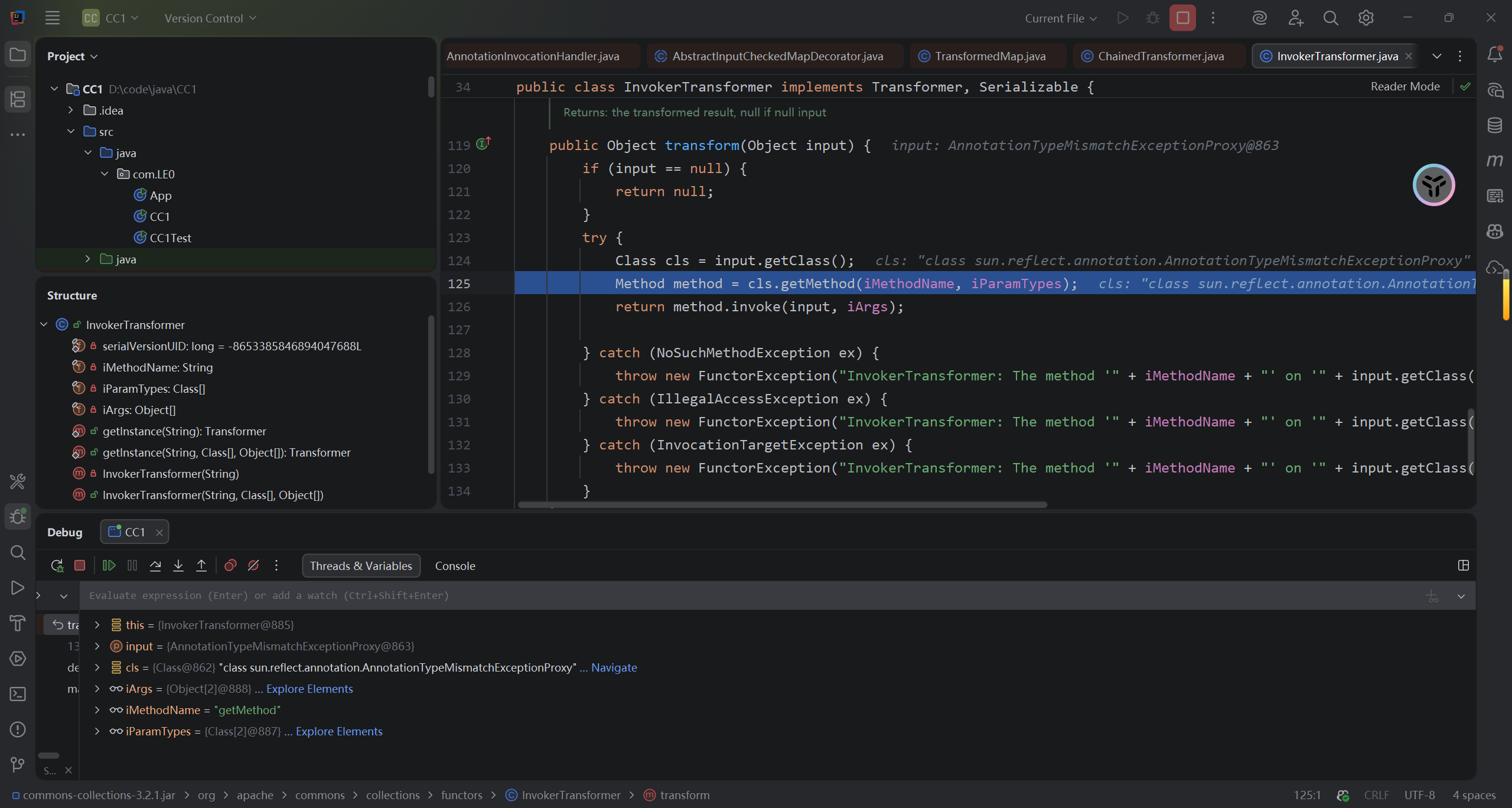Open the Current File run configuration dropdown

[1061, 18]
